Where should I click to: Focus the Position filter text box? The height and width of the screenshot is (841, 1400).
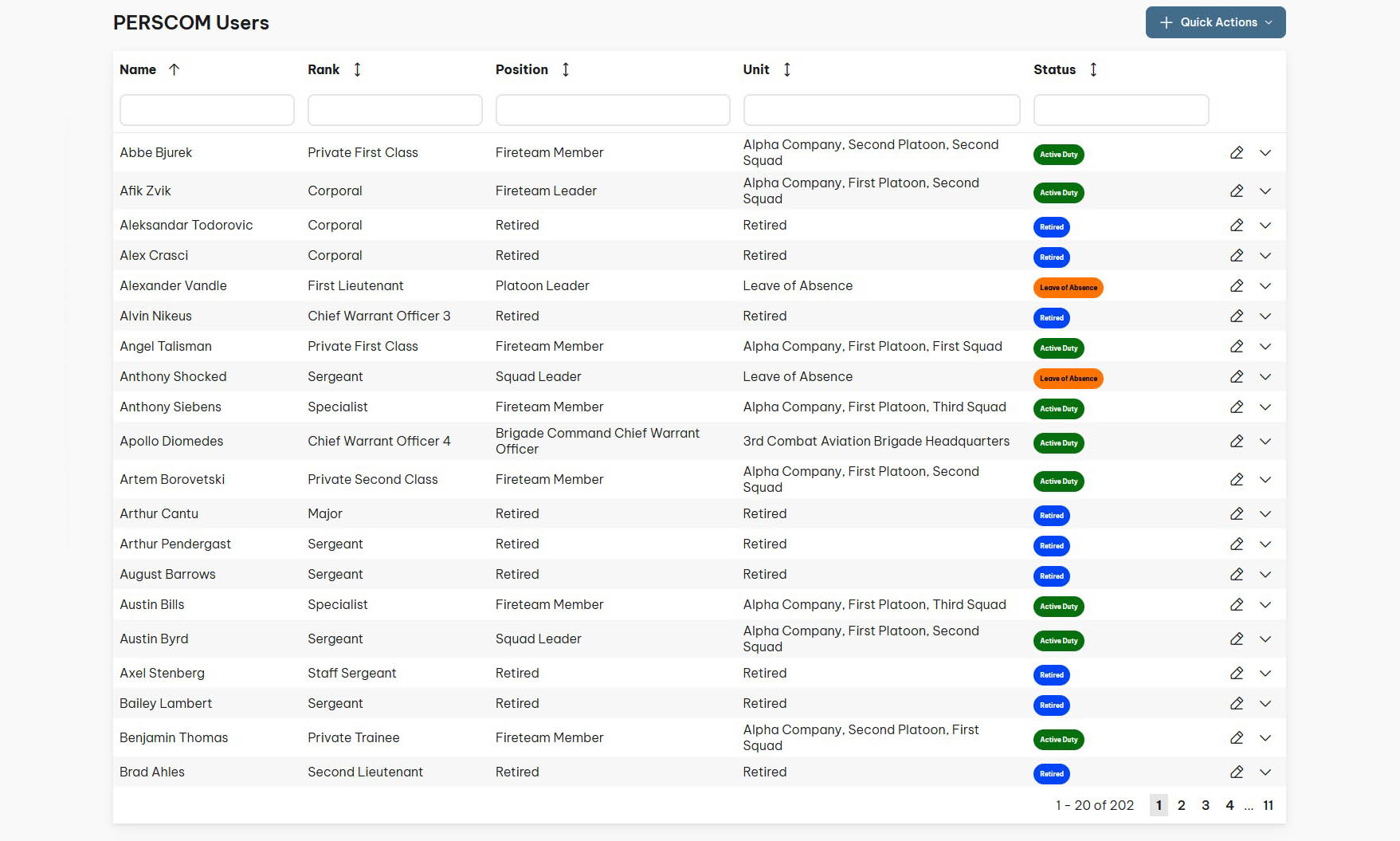pyautogui.click(x=612, y=110)
